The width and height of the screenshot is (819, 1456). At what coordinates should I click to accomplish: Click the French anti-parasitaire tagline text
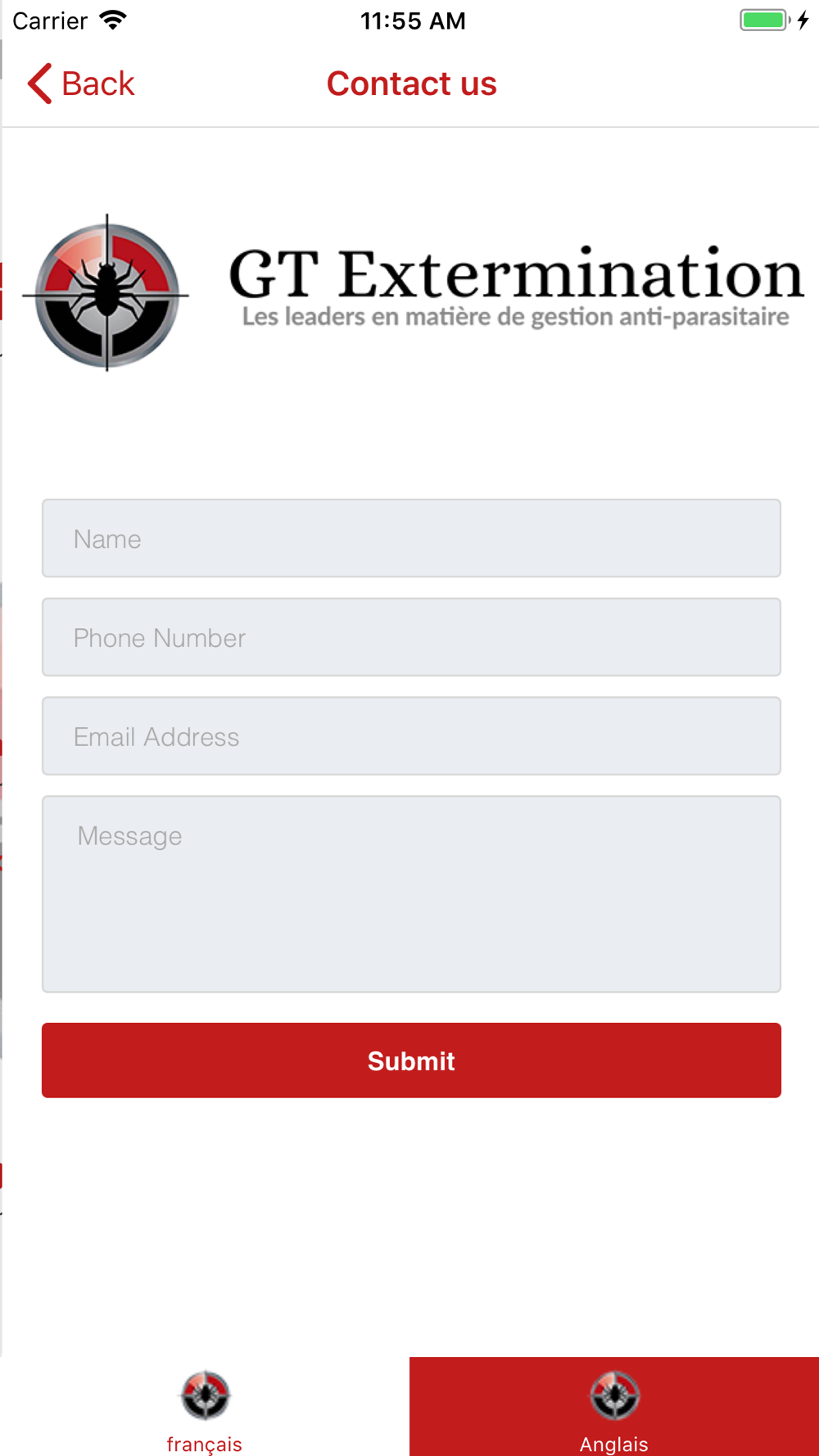(x=516, y=317)
